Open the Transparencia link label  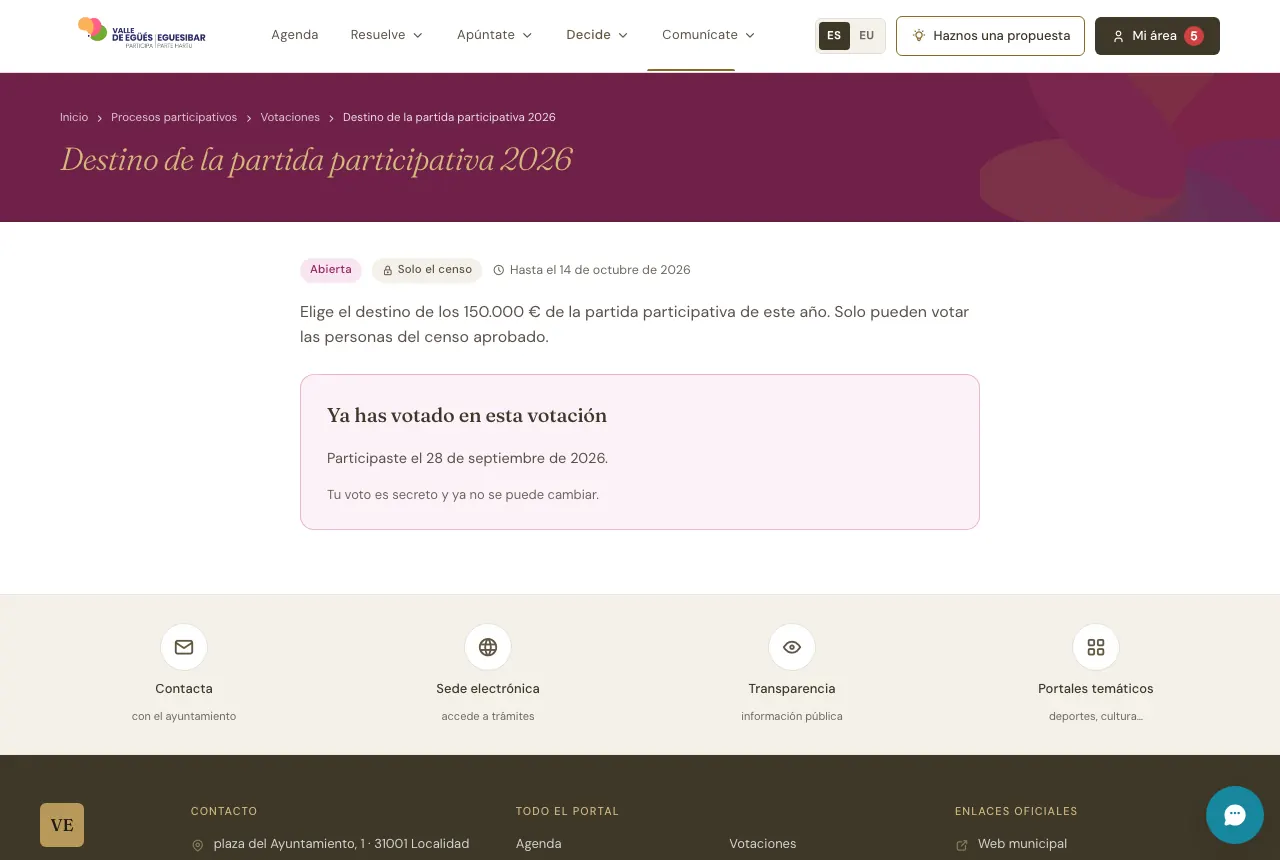click(x=792, y=689)
